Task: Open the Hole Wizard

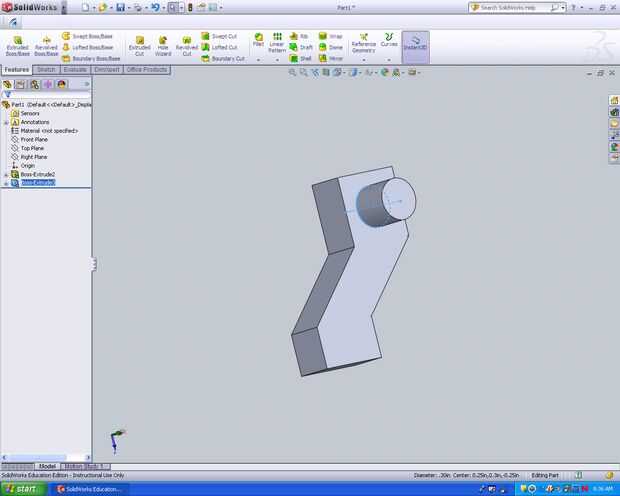Action: pyautogui.click(x=163, y=46)
